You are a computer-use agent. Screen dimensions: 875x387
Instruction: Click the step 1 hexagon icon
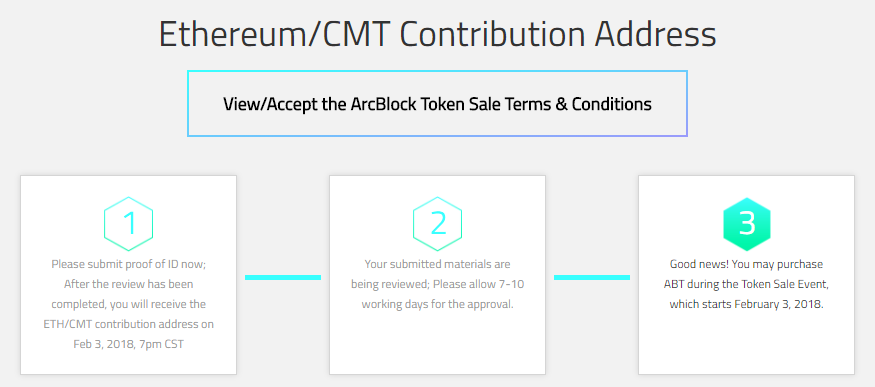click(128, 224)
